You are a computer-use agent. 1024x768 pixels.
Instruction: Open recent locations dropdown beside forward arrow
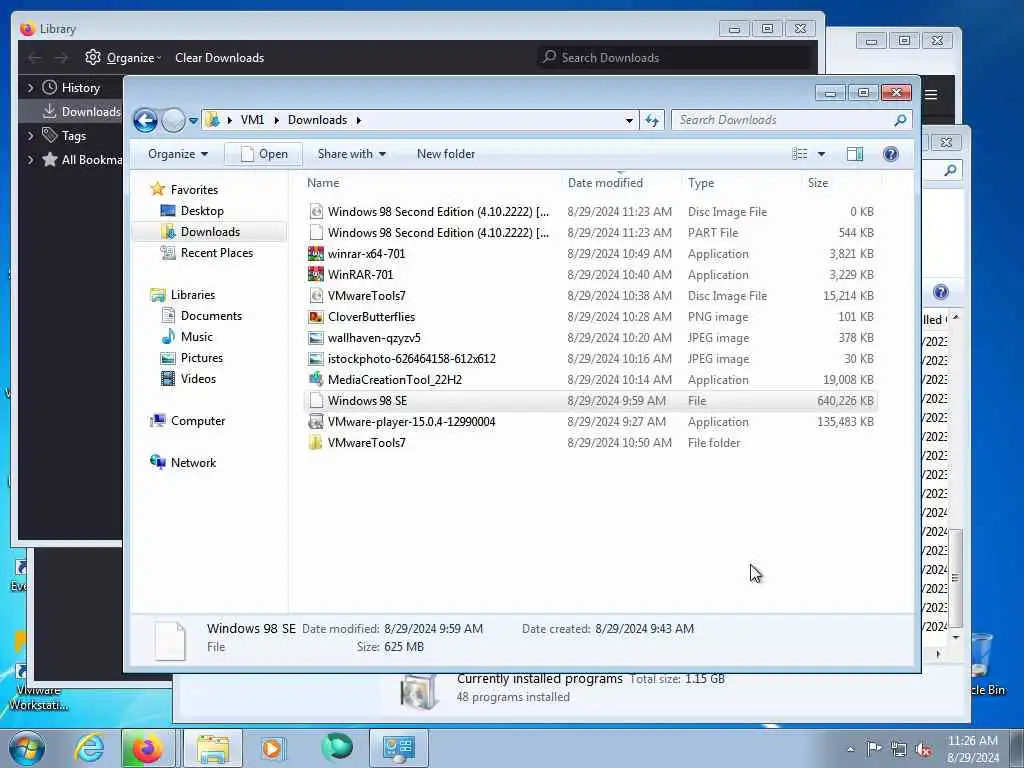193,120
